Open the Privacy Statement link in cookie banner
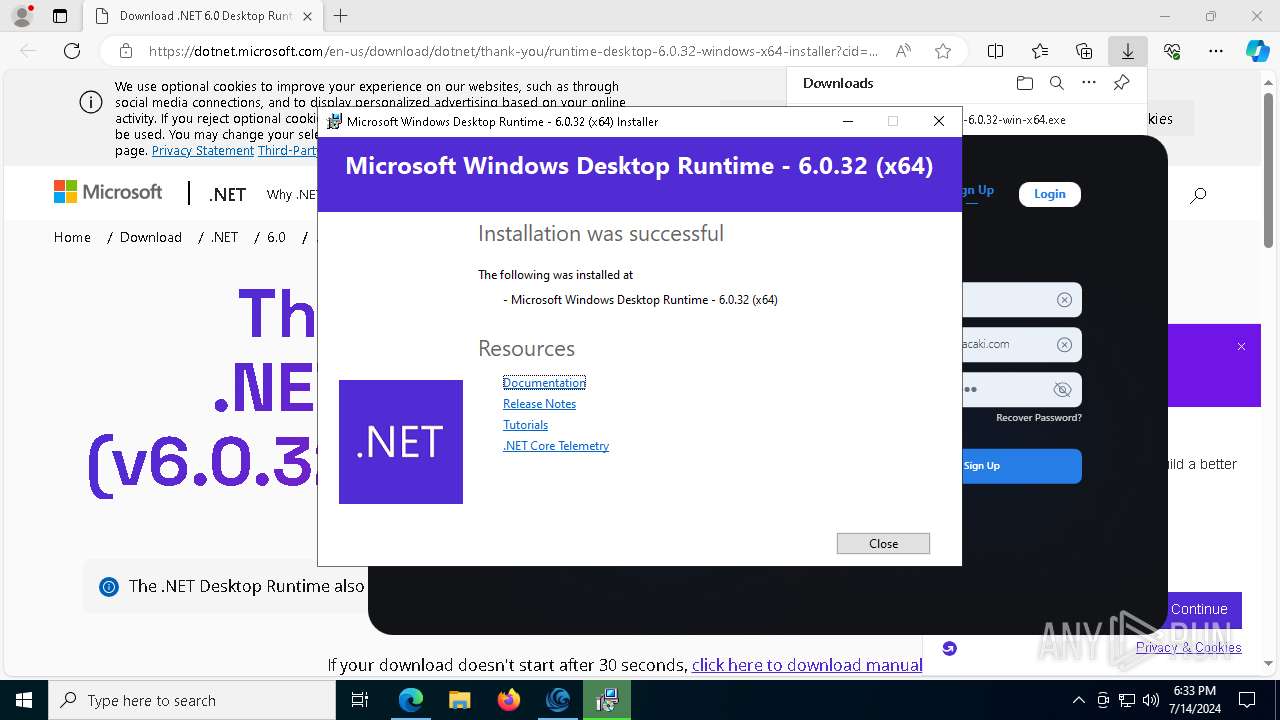This screenshot has height=720, width=1280. (203, 150)
